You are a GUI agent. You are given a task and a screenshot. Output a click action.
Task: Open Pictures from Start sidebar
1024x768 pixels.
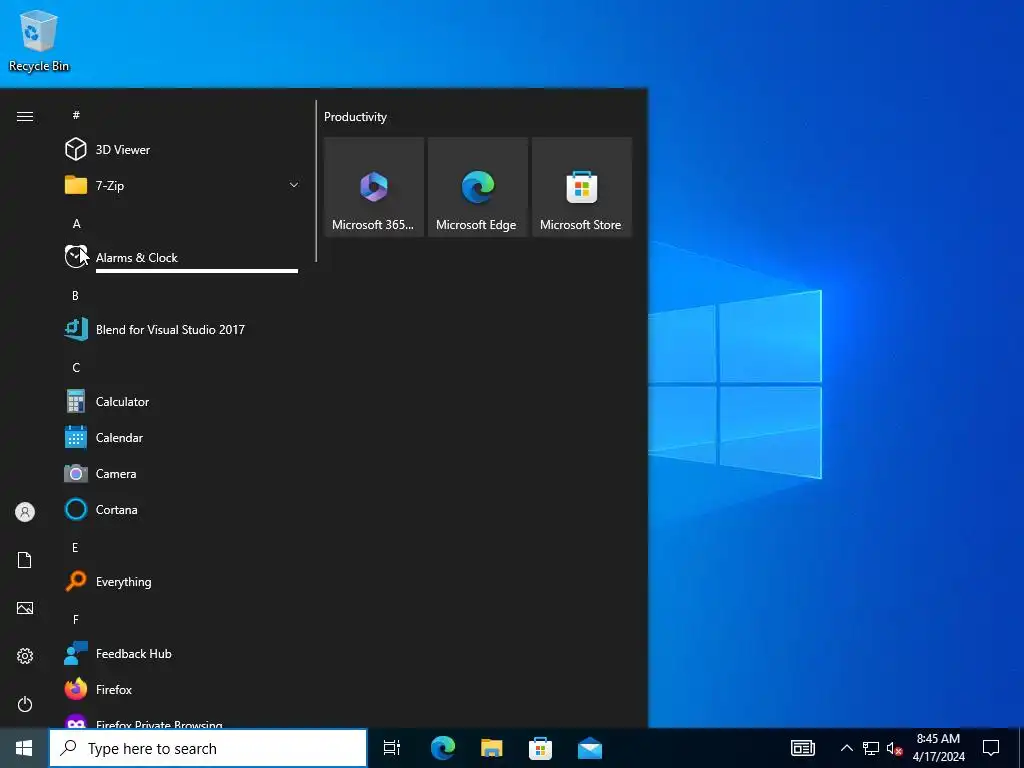[25, 608]
